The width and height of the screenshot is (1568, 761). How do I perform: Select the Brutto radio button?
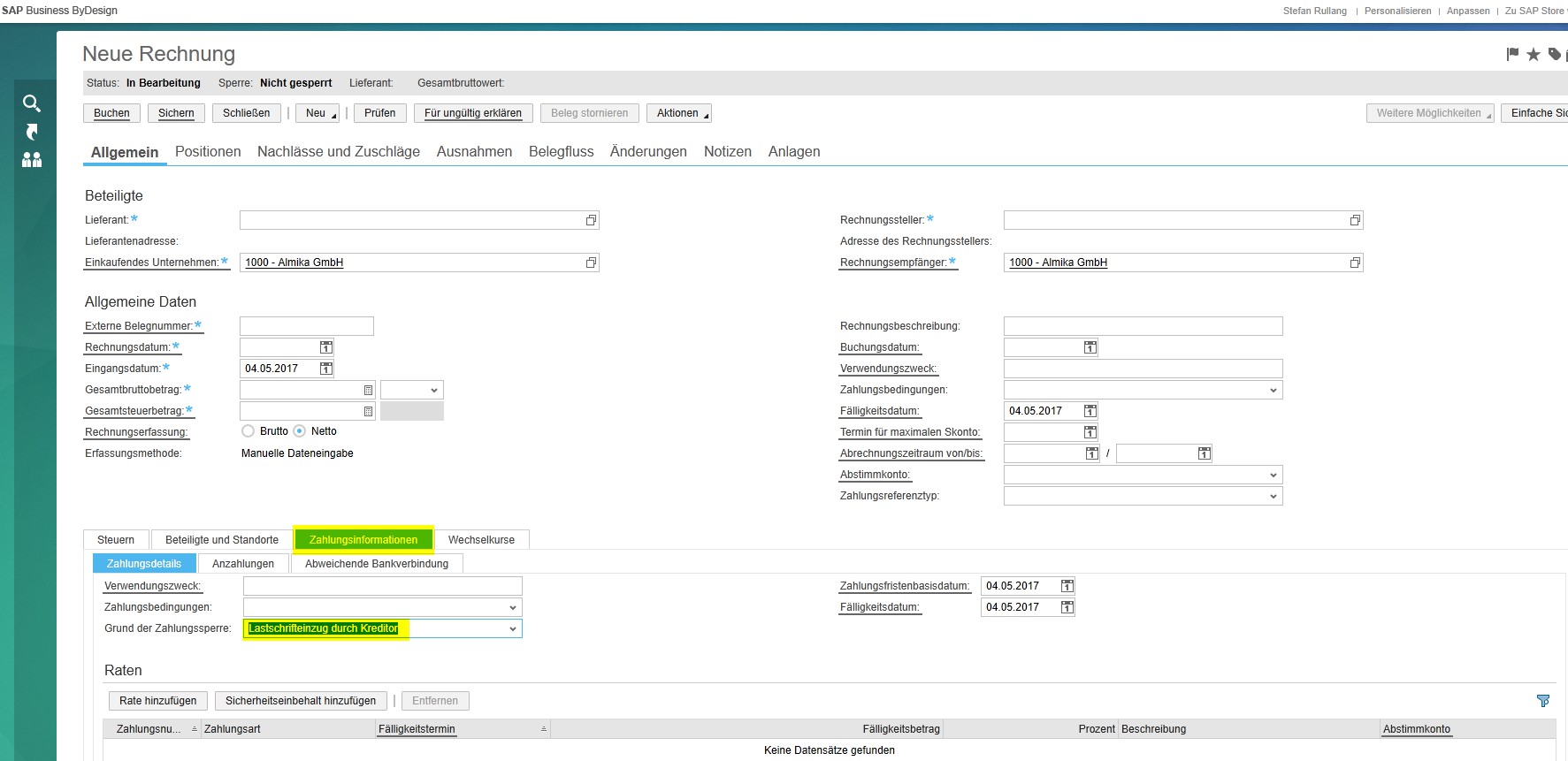(x=249, y=431)
